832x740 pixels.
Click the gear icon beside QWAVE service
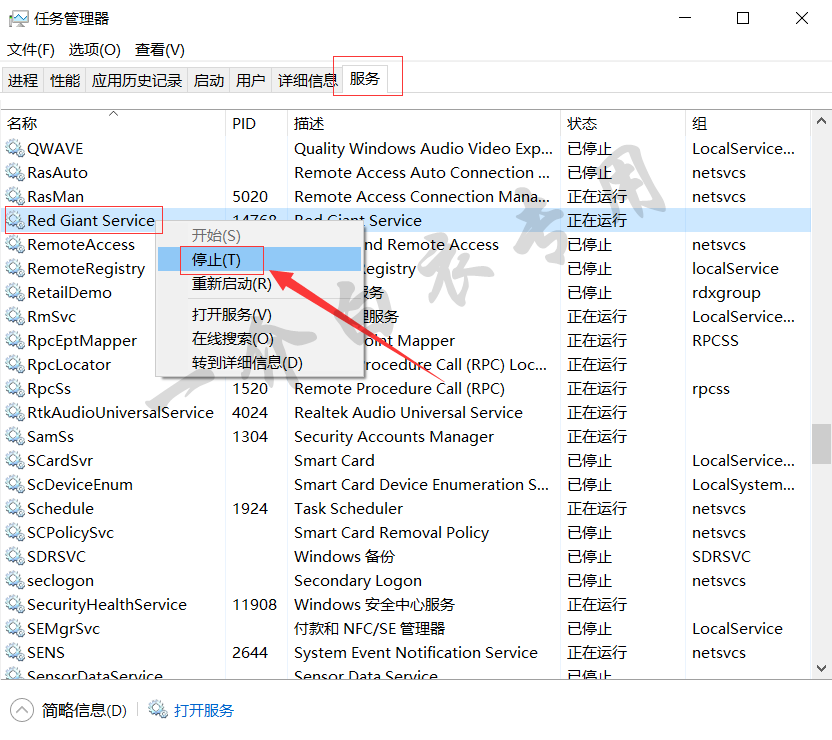coord(15,149)
